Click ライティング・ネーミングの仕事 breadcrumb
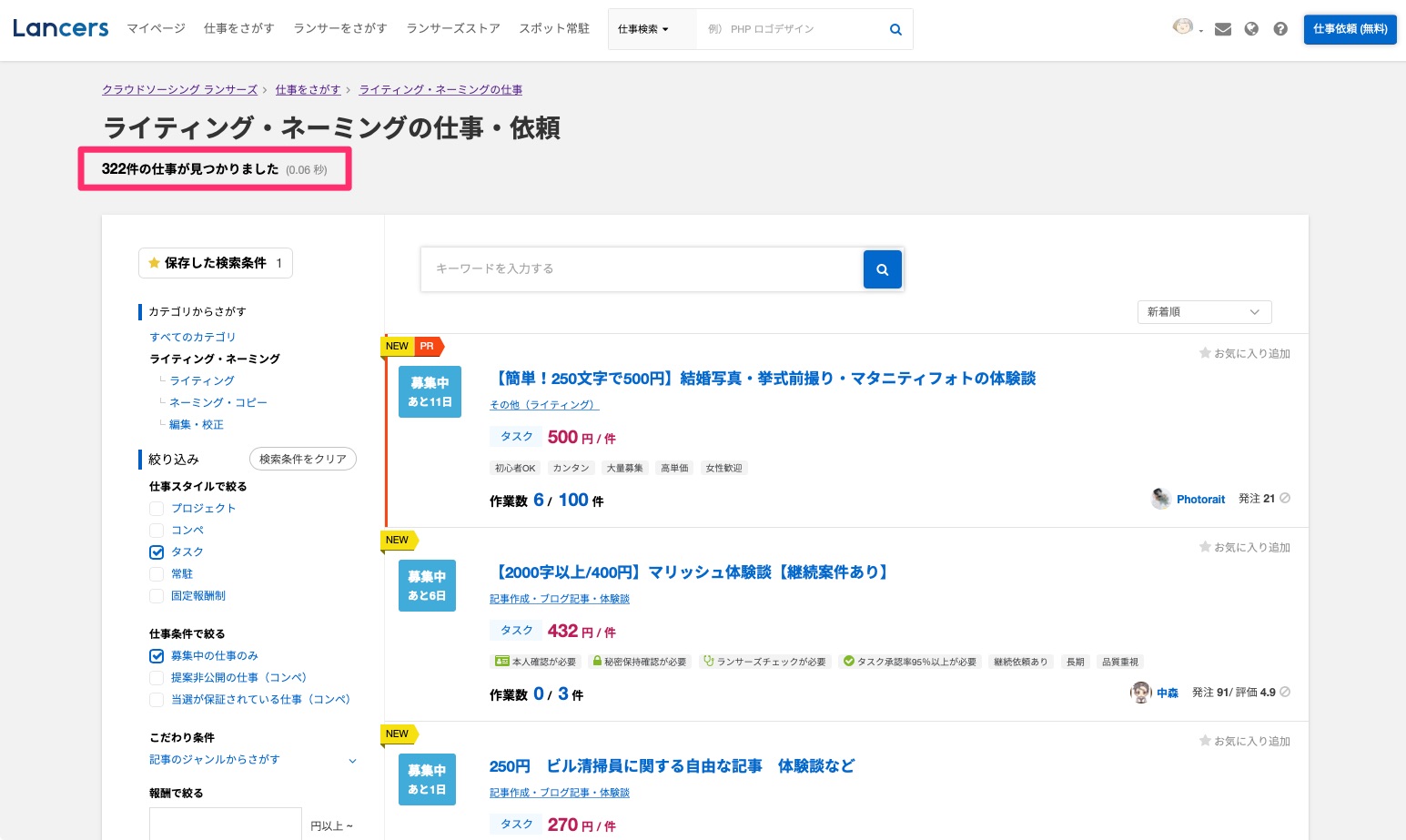Image resolution: width=1406 pixels, height=840 pixels. 440,89
